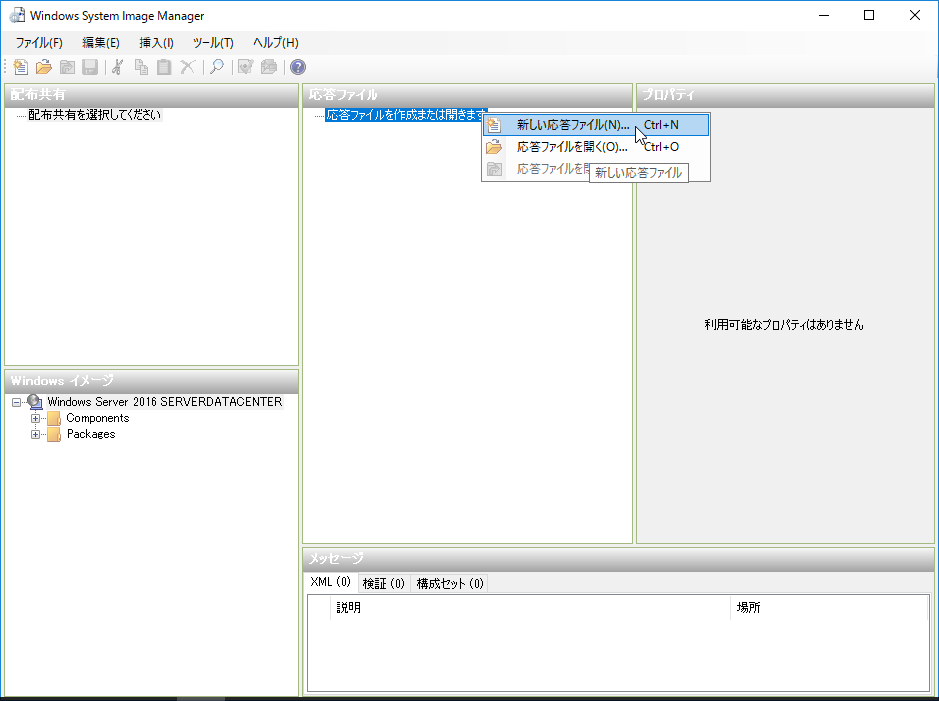Open the ツール(T) menu

coord(213,43)
